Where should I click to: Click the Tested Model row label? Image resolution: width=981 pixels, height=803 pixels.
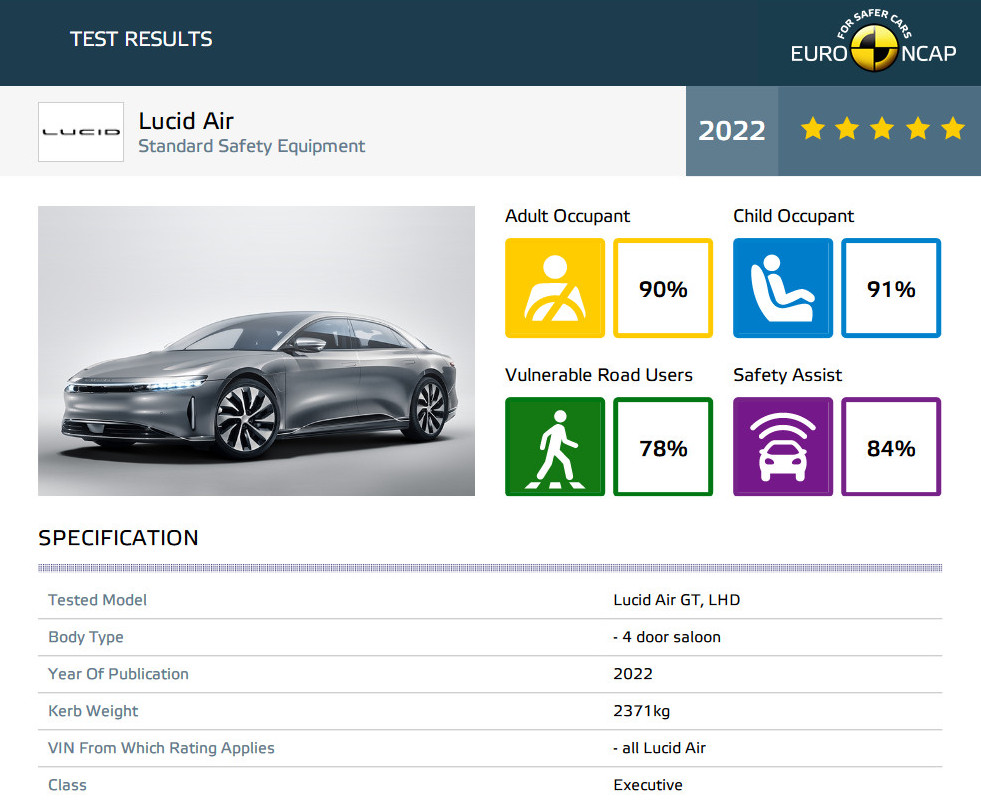pyautogui.click(x=98, y=600)
